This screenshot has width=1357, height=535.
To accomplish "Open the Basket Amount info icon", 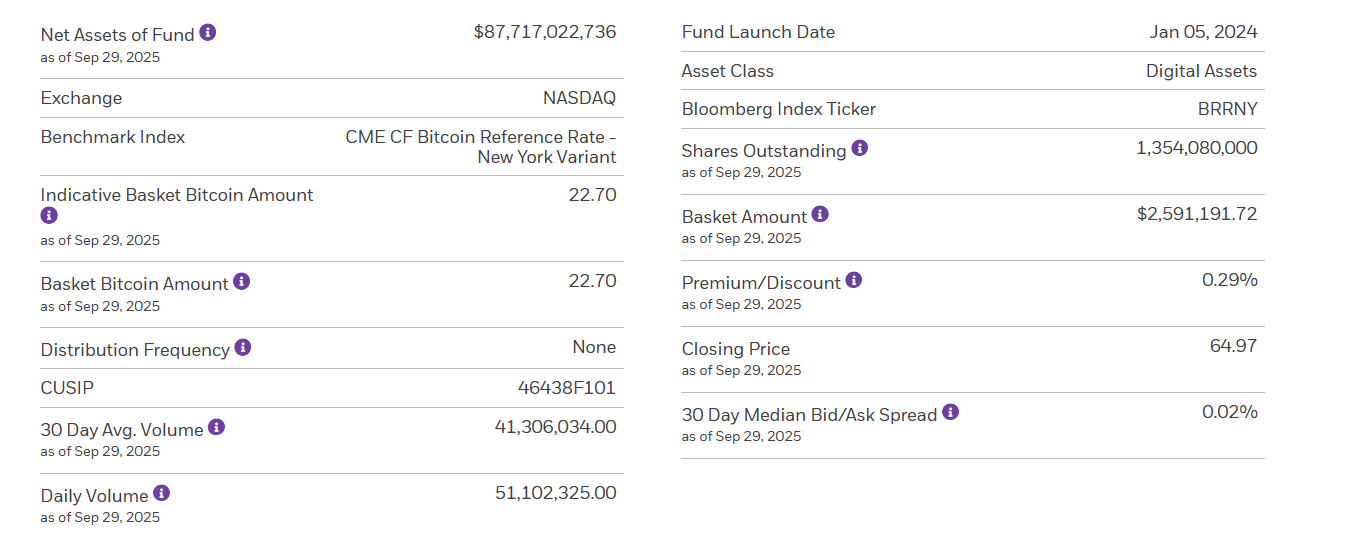I will tap(821, 214).
